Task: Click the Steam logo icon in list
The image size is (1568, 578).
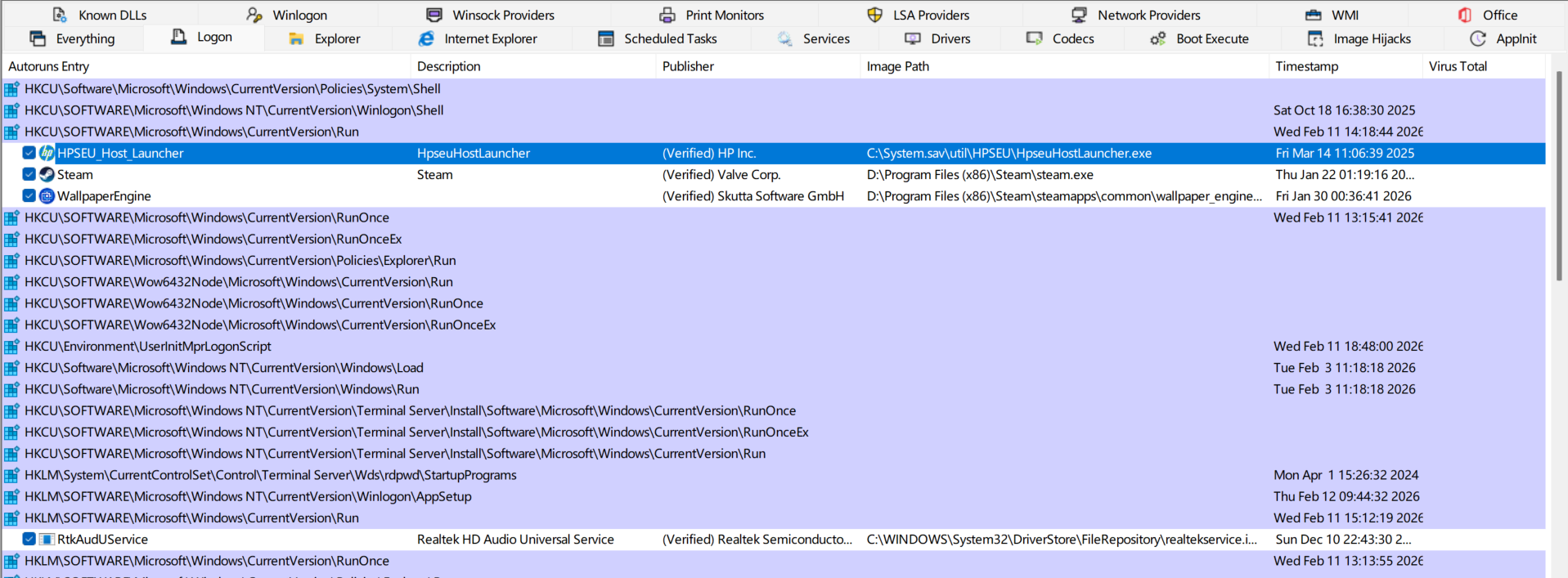Action: (47, 174)
